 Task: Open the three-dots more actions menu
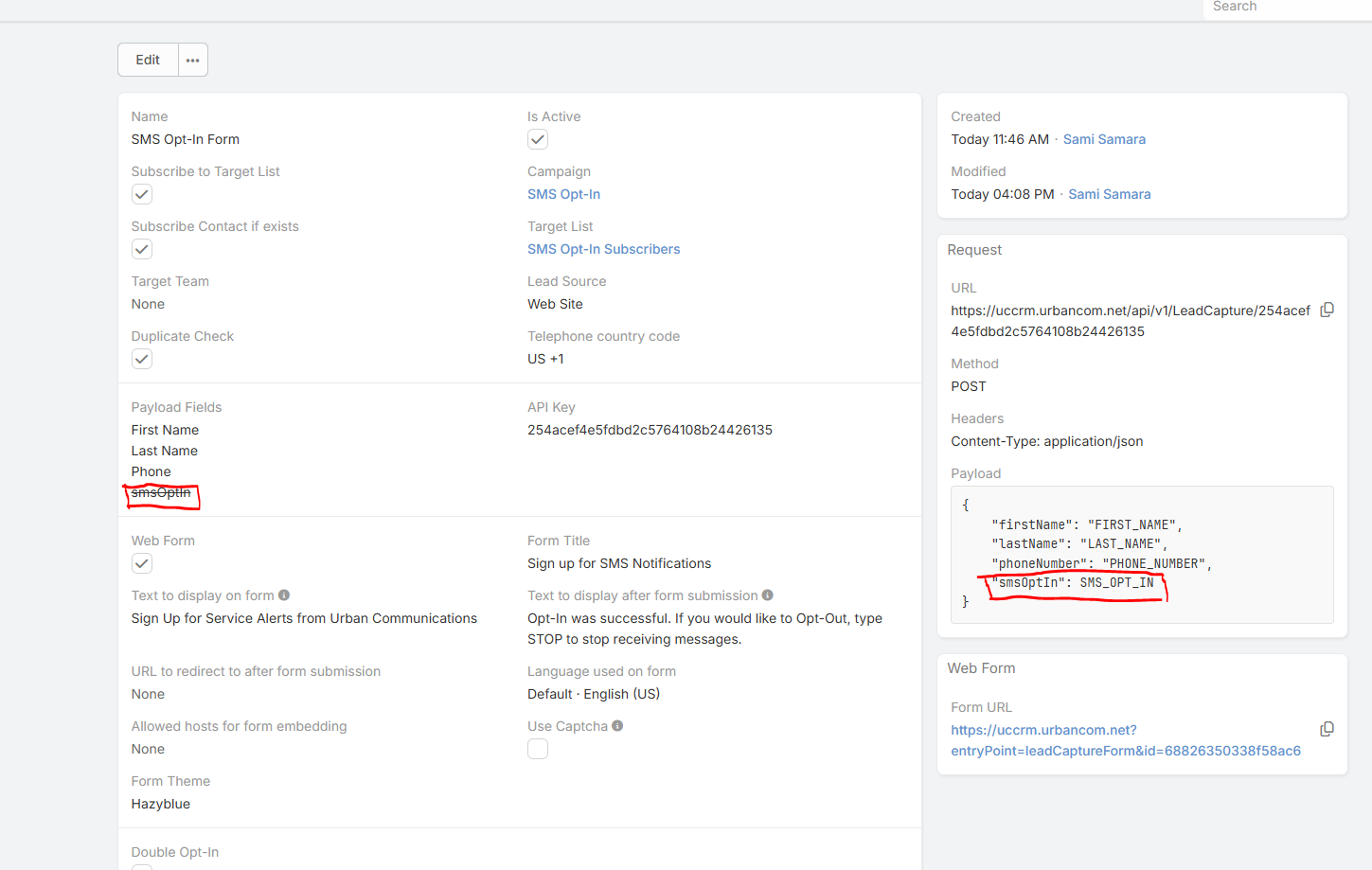[x=193, y=60]
